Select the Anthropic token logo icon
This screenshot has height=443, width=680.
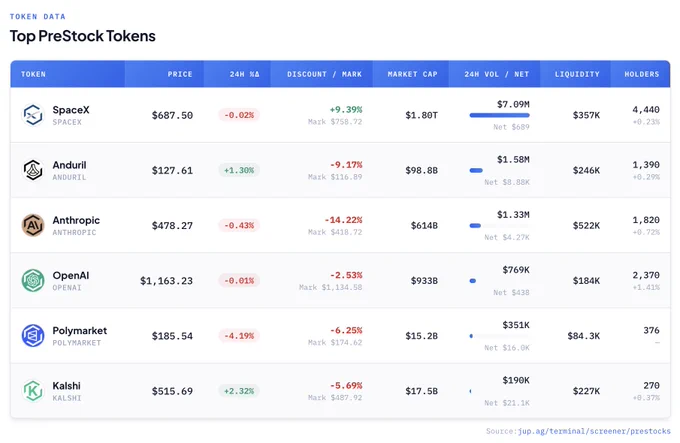tap(33, 225)
